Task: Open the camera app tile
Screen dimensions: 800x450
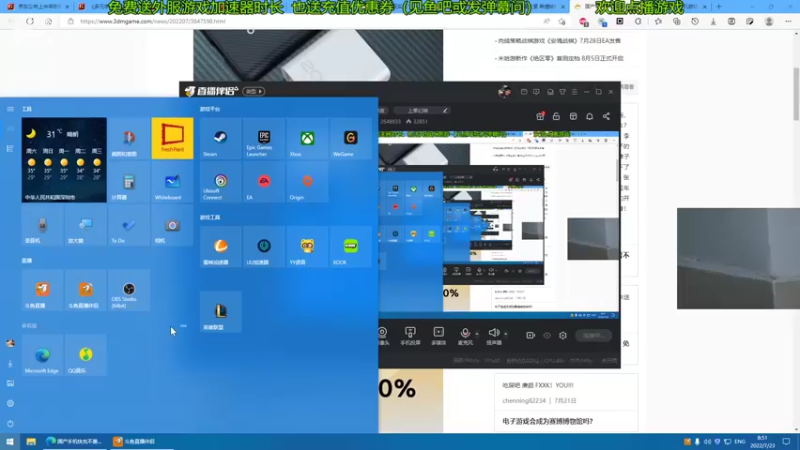Action: coord(172,225)
